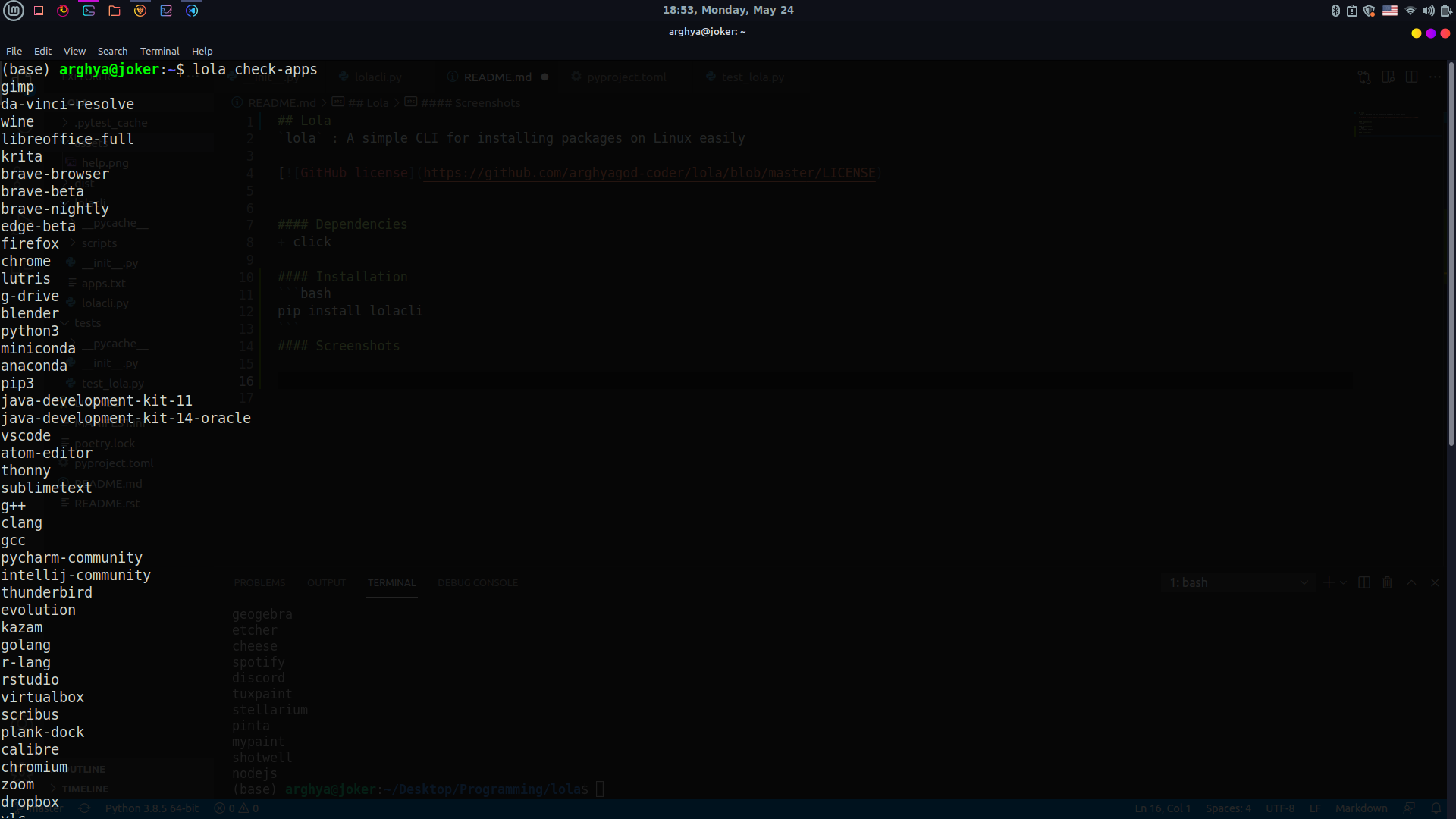Launch Firefox from the top panel
This screenshot has width=1456, height=819.
click(x=63, y=11)
